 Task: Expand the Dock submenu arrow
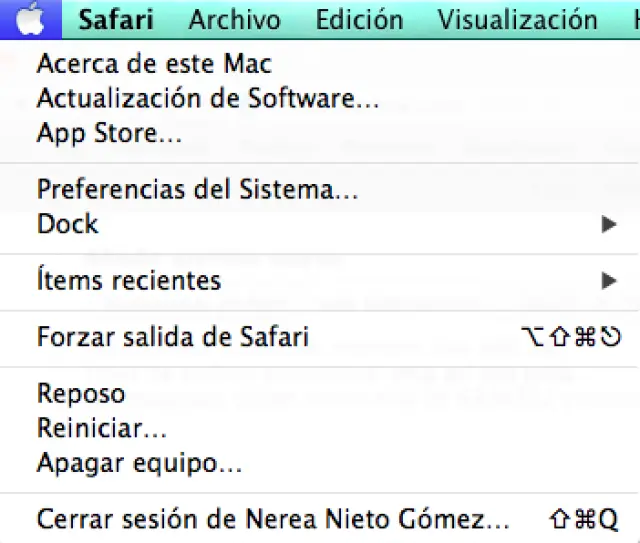pos(609,224)
